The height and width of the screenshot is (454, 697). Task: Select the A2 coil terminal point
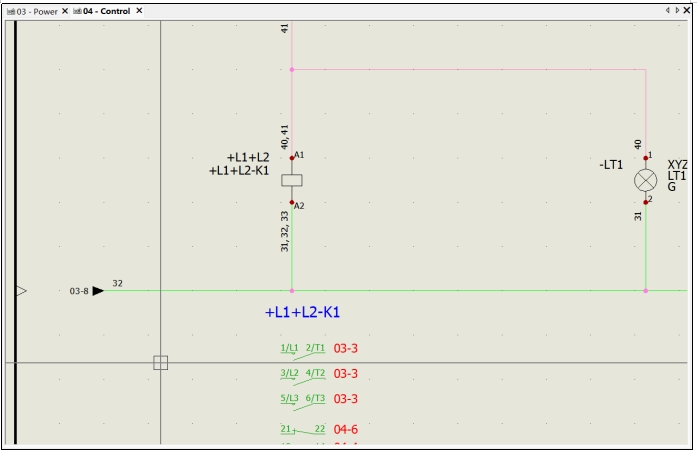[x=292, y=203]
